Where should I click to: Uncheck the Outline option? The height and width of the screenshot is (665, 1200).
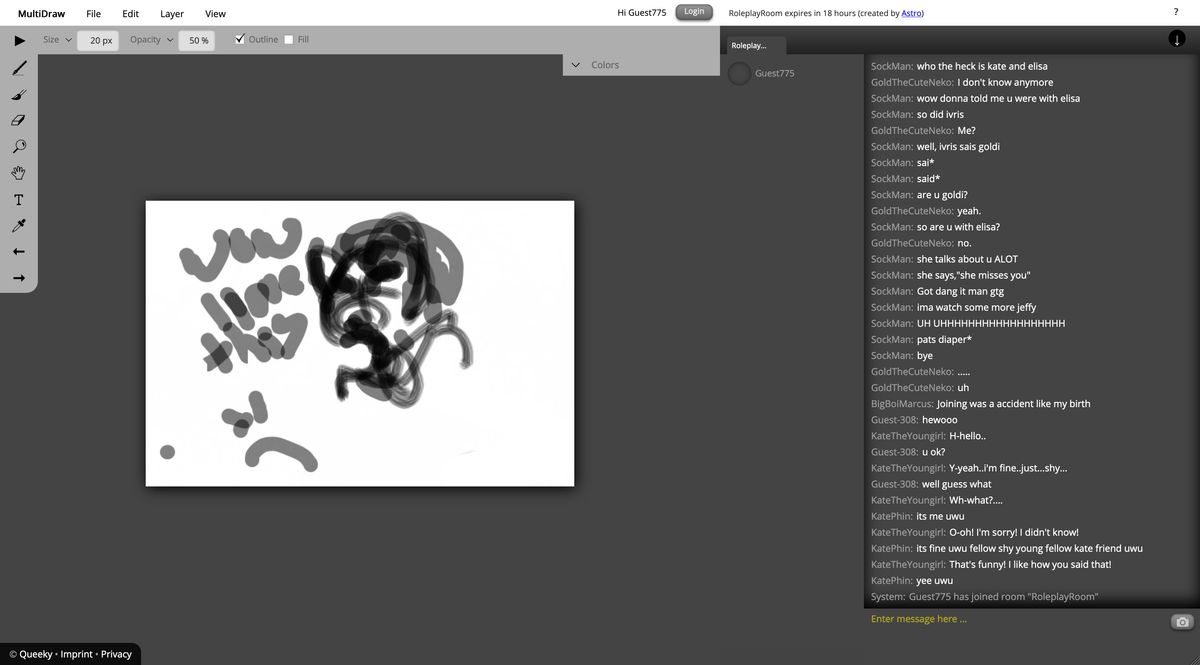tap(239, 39)
